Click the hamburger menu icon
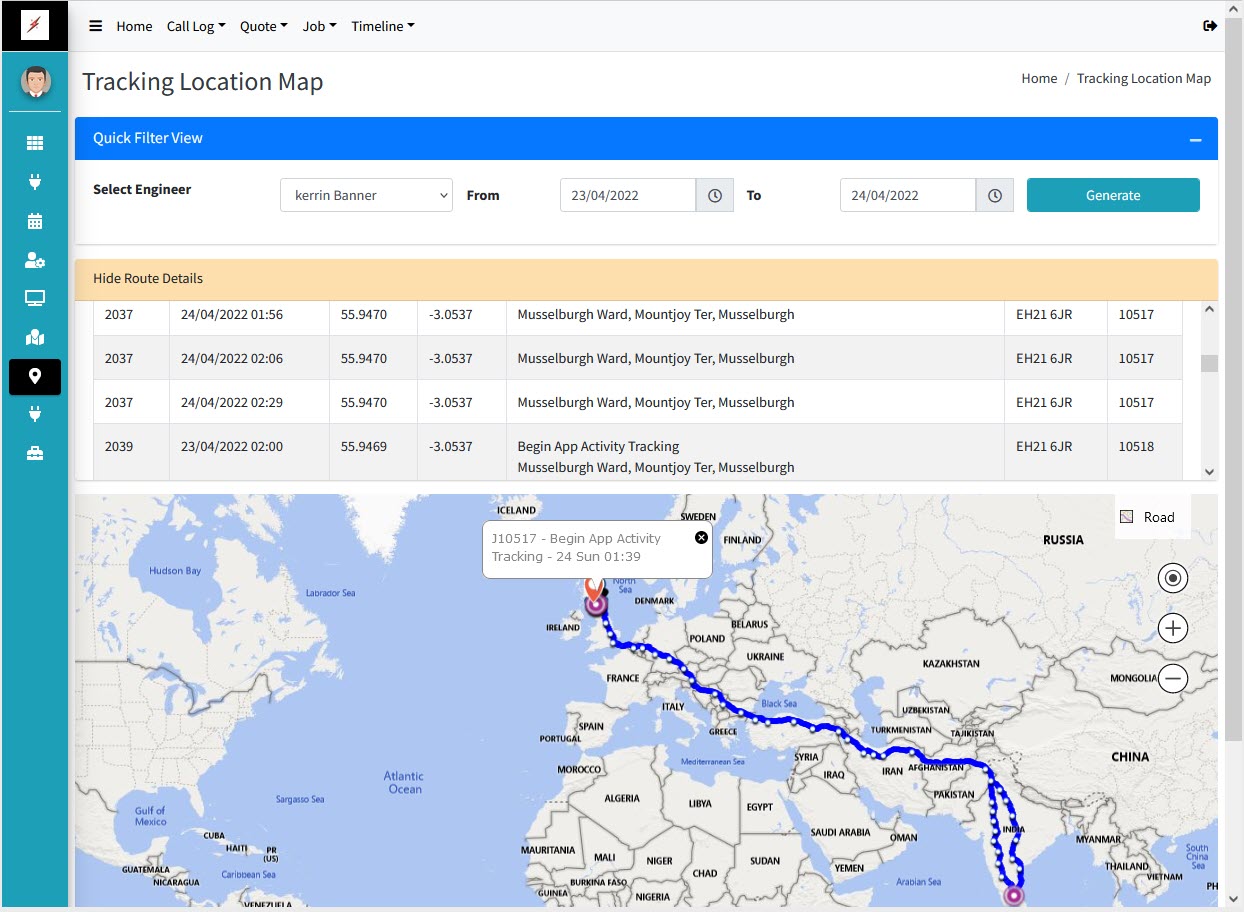 coord(96,26)
